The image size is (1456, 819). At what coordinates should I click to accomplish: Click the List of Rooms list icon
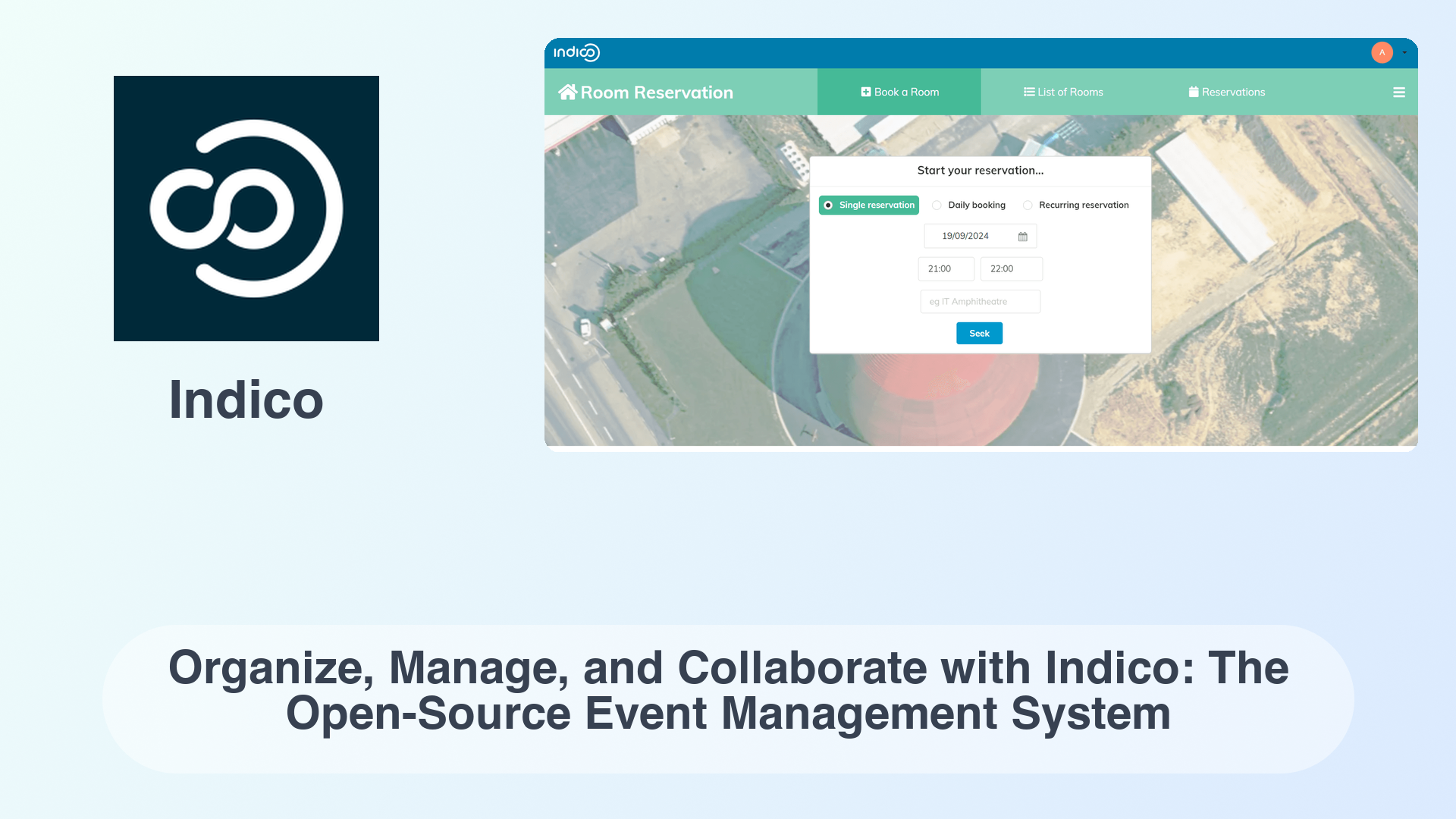[x=1030, y=92]
